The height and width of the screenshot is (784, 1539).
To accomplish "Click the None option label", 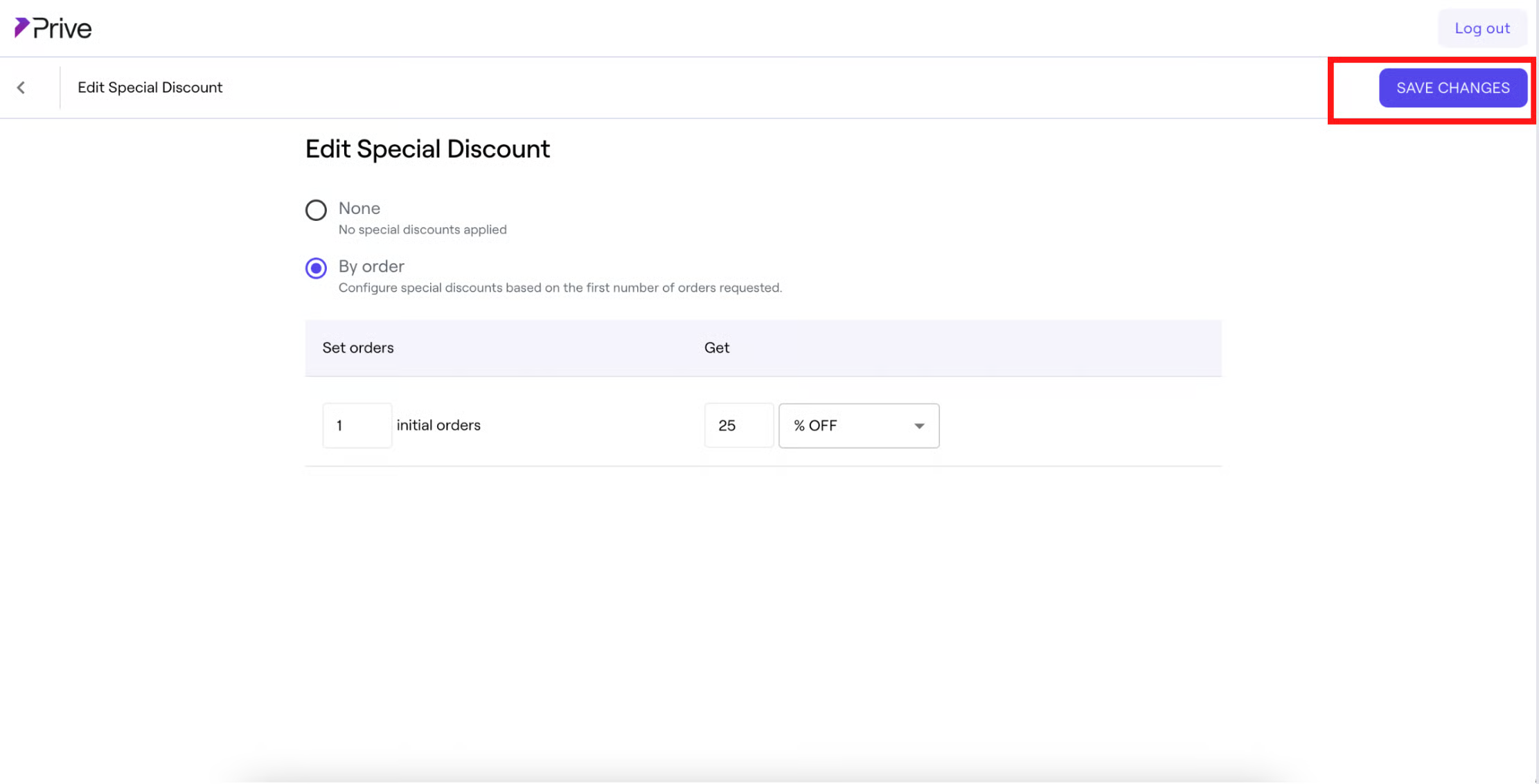I will (x=359, y=208).
